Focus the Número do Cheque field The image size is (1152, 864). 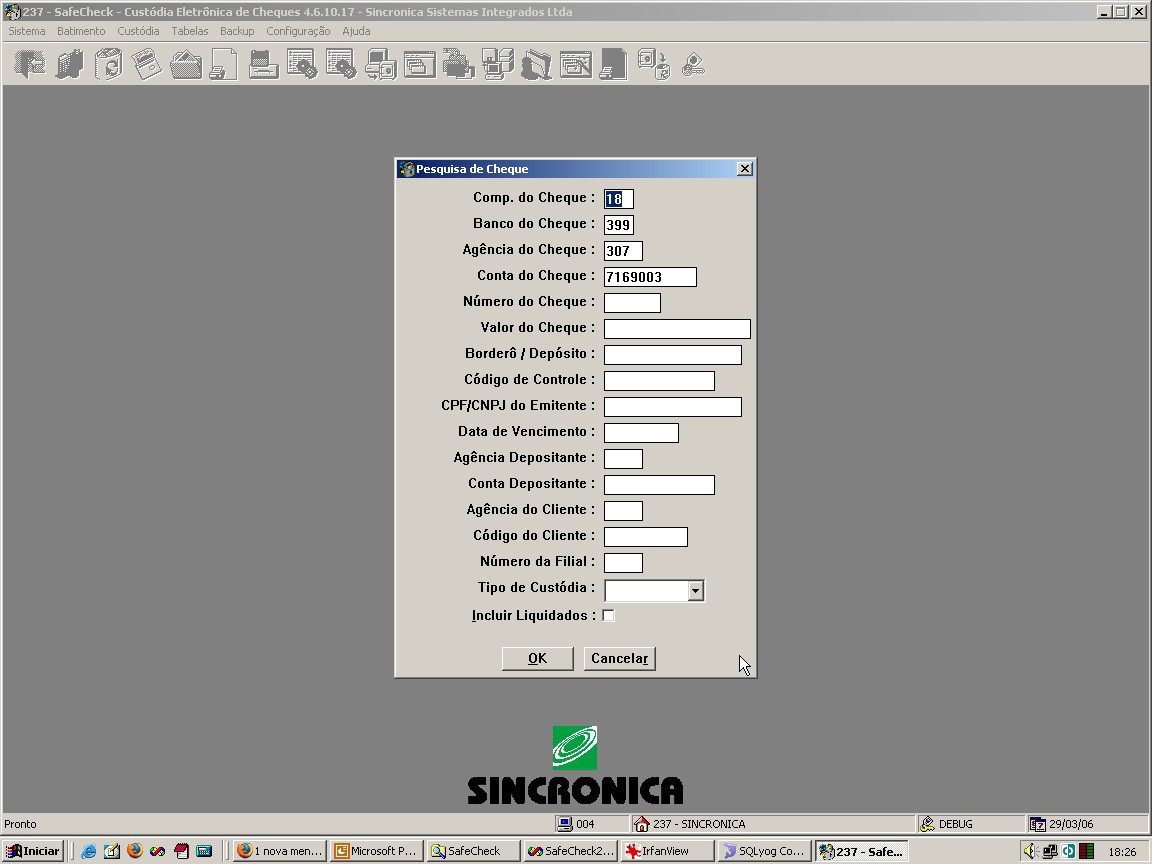[632, 303]
